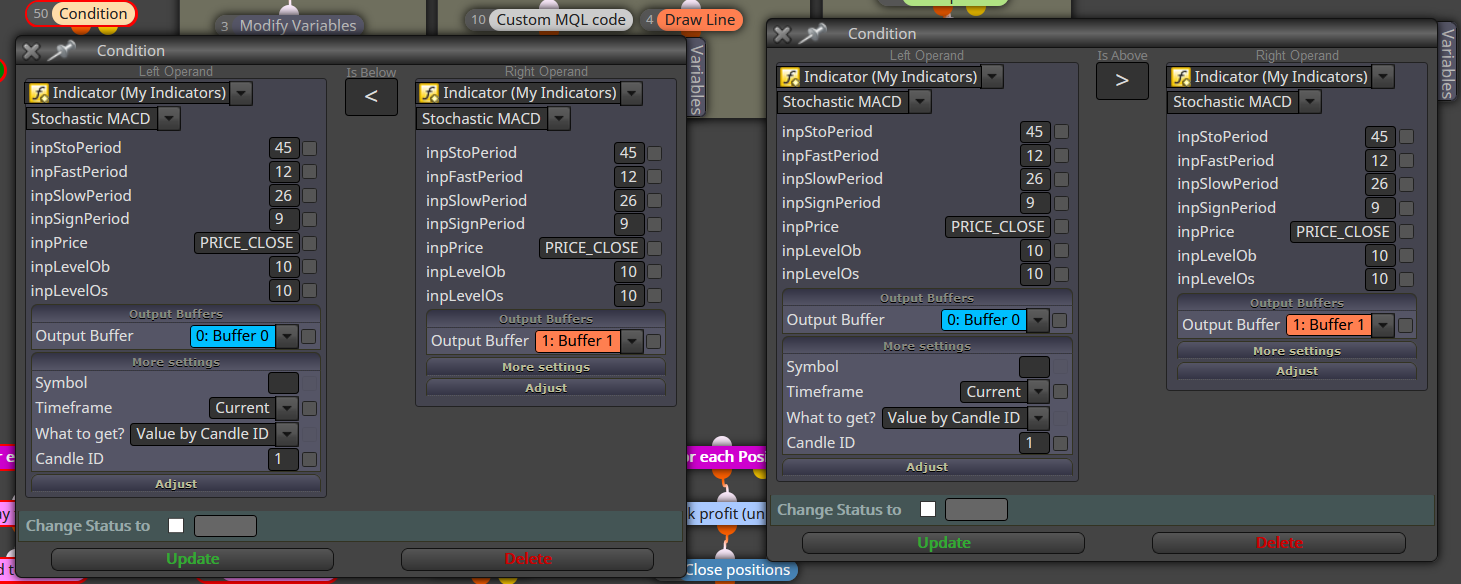Toggle inpSlowPeriod checkbox in right dialog's Left Operand

(x=1061, y=179)
